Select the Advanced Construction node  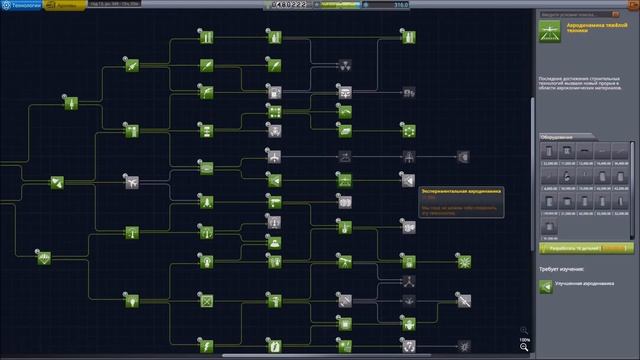coord(207,131)
